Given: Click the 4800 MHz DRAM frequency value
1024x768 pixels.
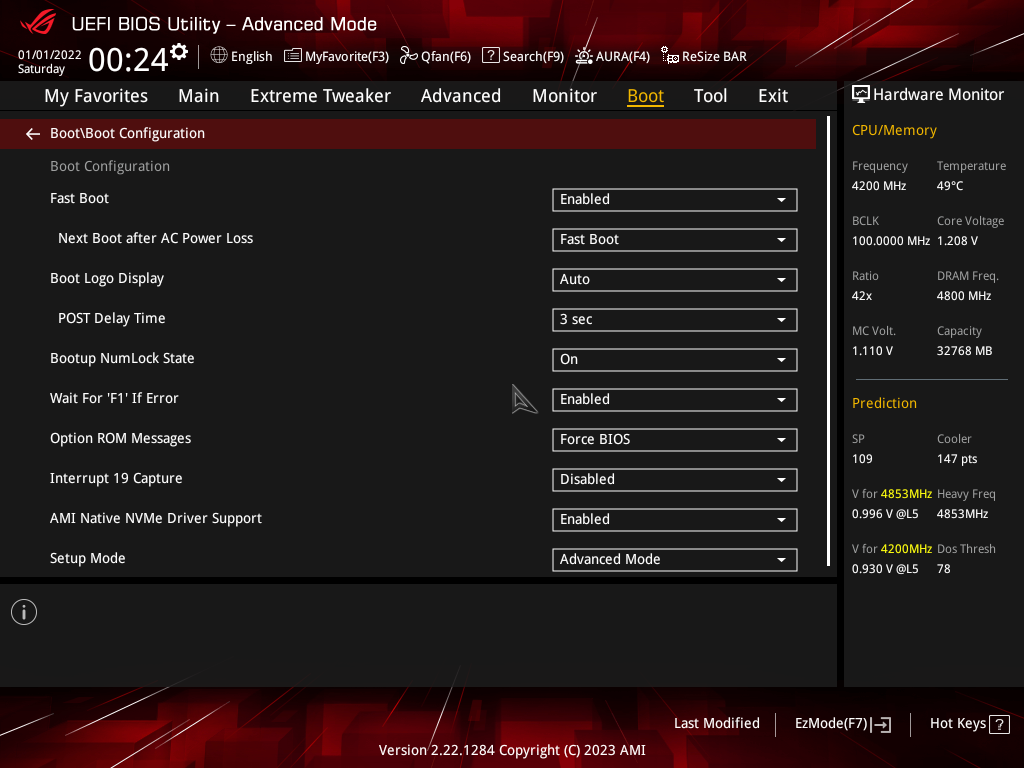Looking at the screenshot, I should pyautogui.click(x=964, y=296).
